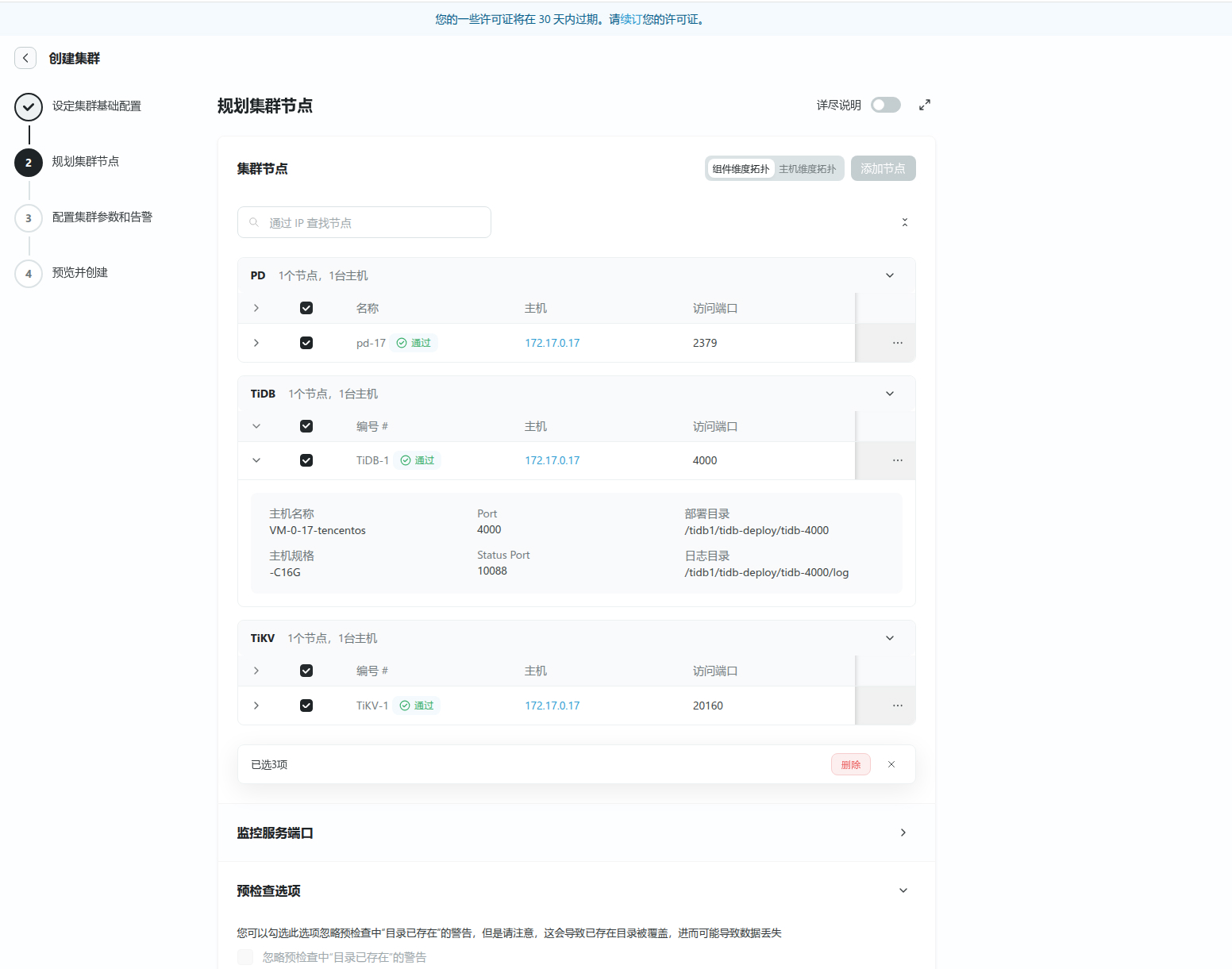The width and height of the screenshot is (1232, 969).
Task: Uncheck the pd-17 row checkbox
Action: (x=306, y=343)
